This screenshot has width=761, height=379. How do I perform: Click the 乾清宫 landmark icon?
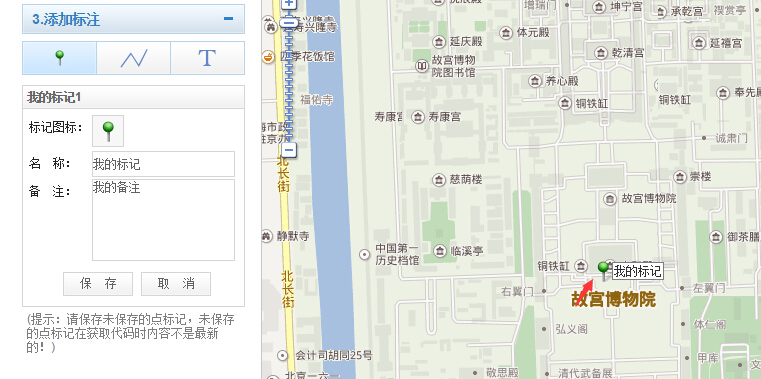click(x=601, y=52)
